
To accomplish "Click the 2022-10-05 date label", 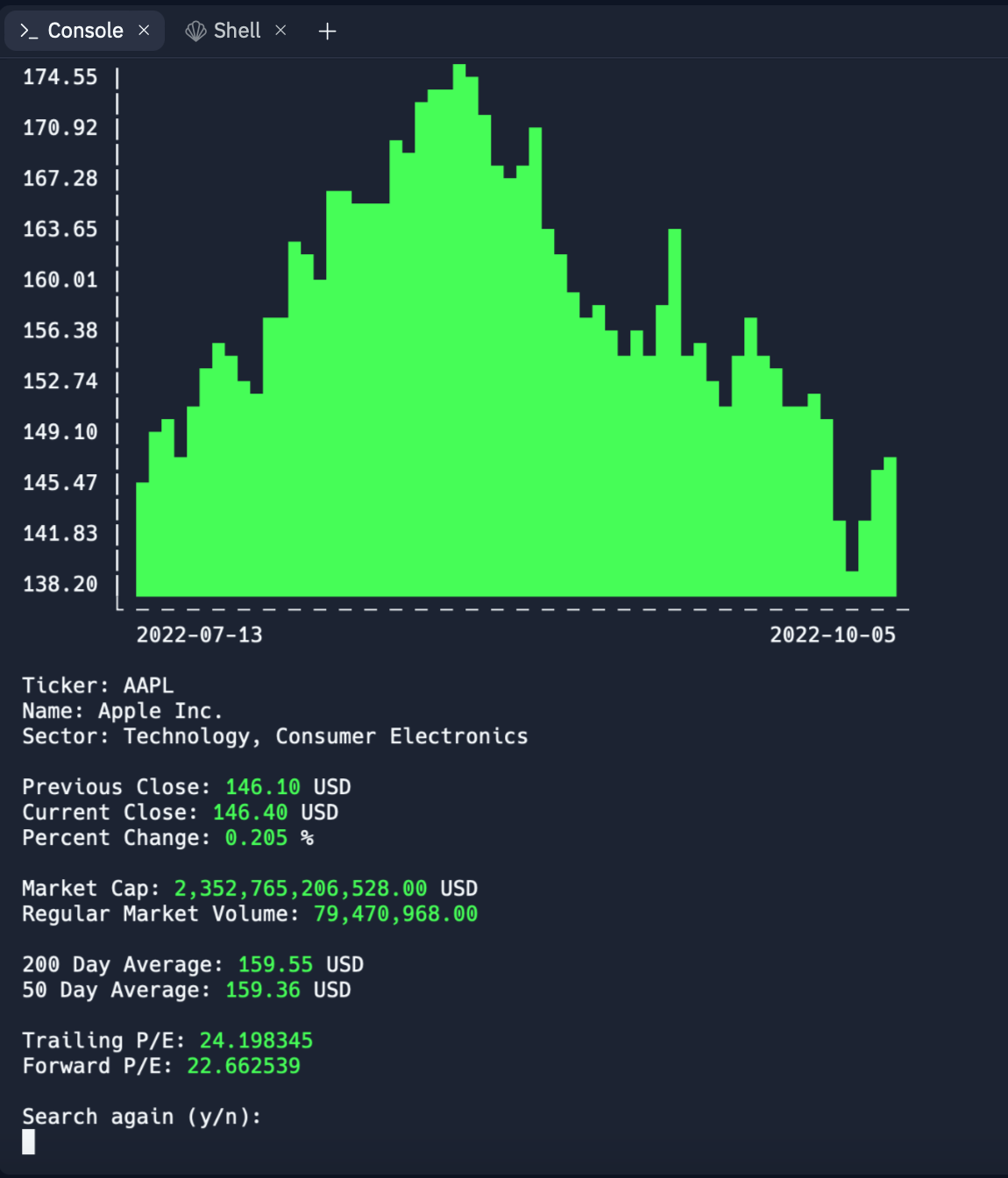I will [x=834, y=635].
